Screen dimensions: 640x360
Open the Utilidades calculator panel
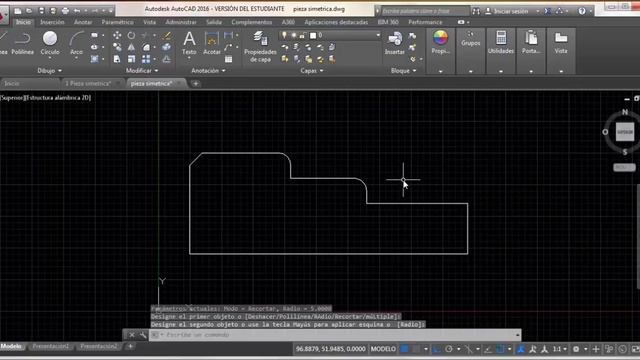501,43
